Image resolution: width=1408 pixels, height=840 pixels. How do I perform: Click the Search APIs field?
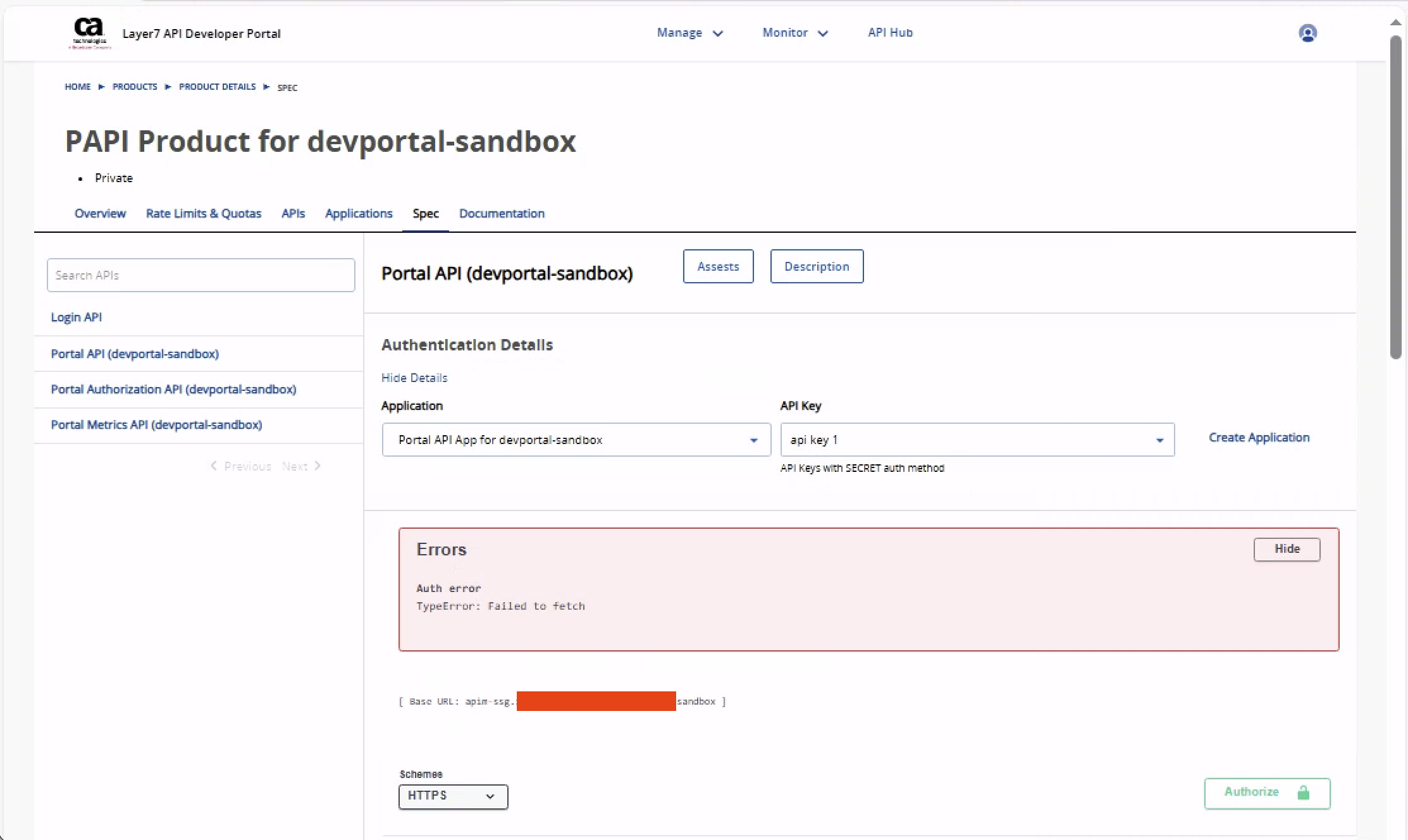click(x=201, y=275)
